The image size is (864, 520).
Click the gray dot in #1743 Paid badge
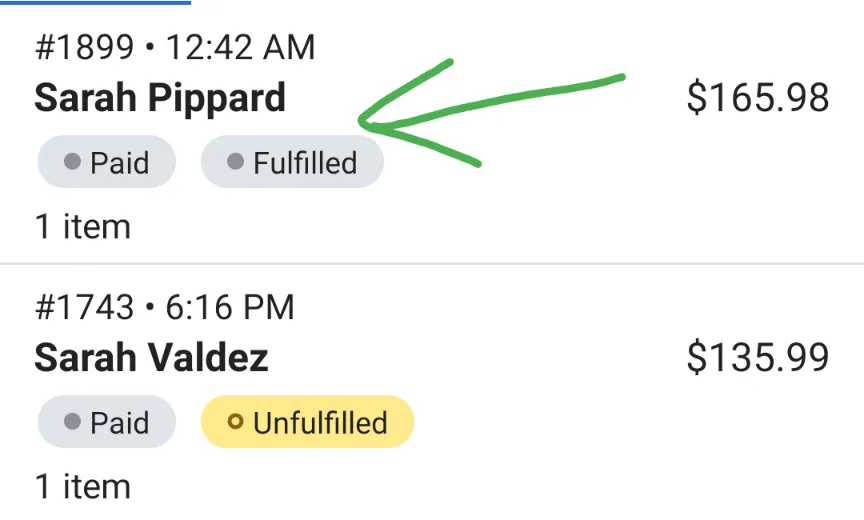[72, 422]
